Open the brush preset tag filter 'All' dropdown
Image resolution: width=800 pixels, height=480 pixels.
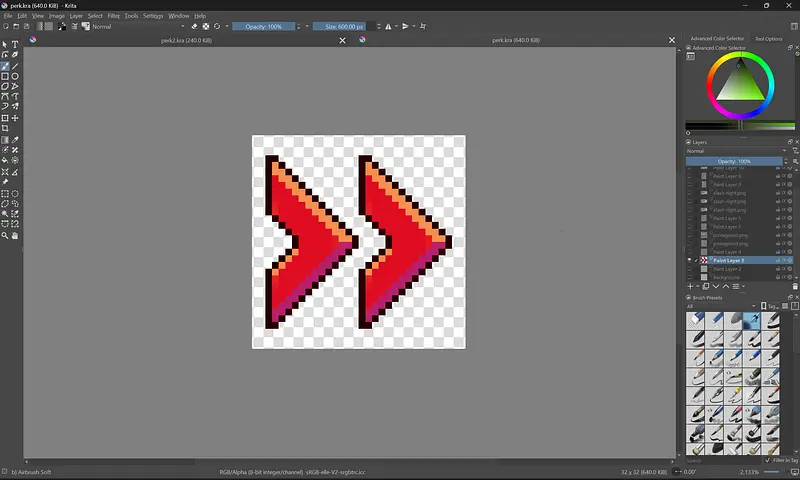click(x=720, y=306)
